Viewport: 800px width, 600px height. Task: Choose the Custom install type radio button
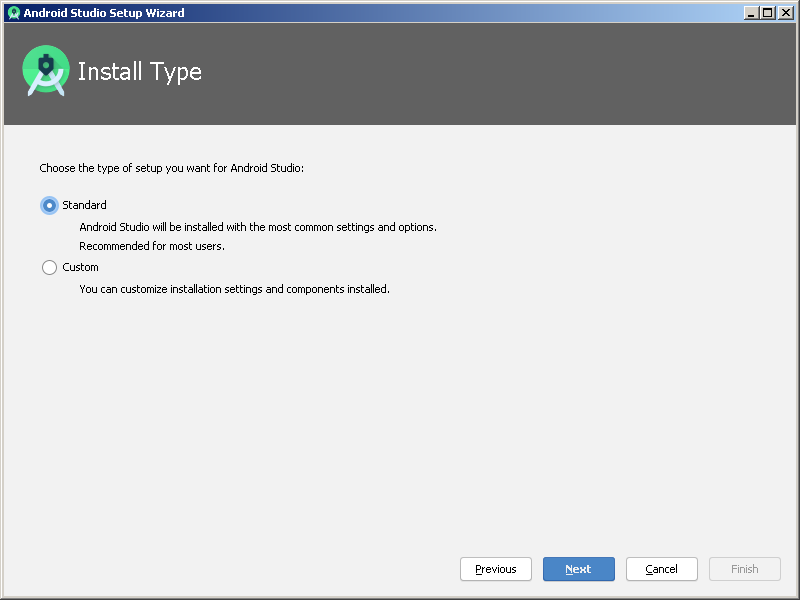coord(49,267)
